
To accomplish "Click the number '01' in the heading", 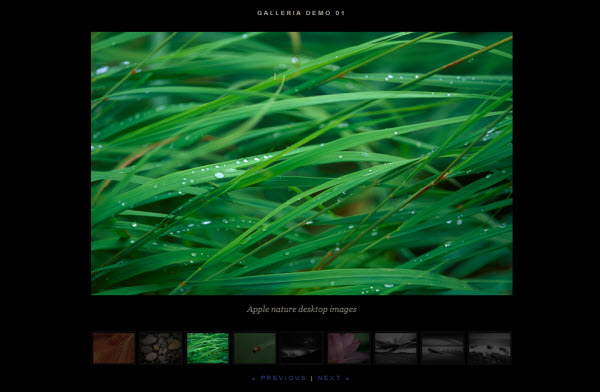I will [x=340, y=13].
